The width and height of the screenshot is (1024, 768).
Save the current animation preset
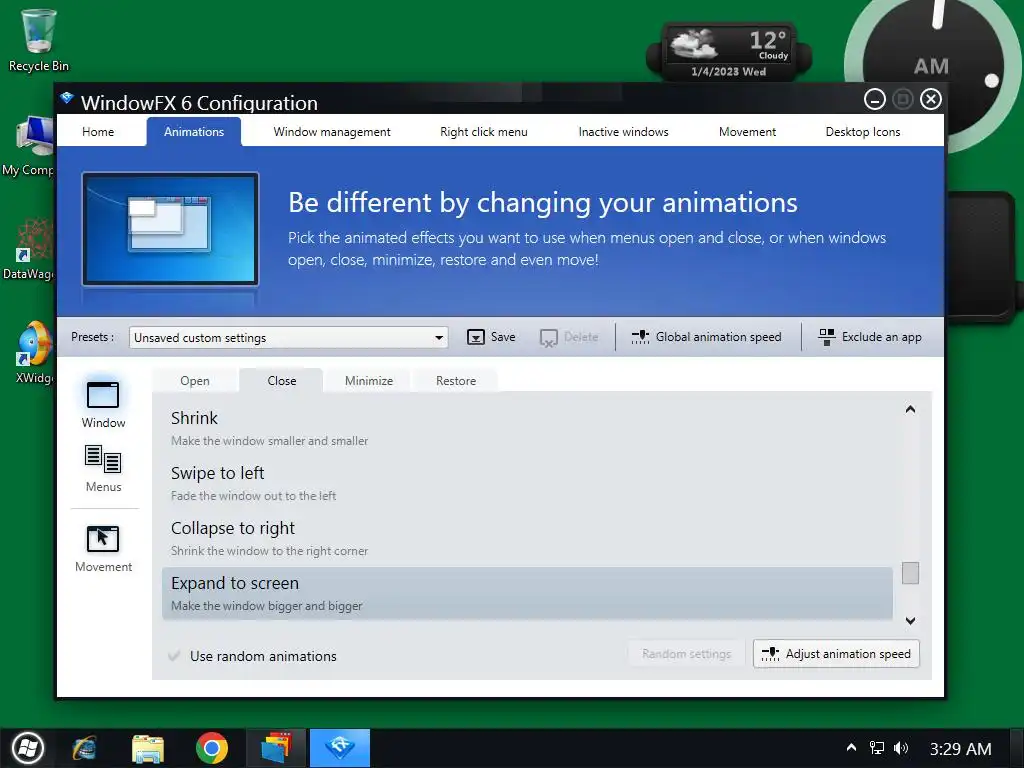pyautogui.click(x=491, y=337)
